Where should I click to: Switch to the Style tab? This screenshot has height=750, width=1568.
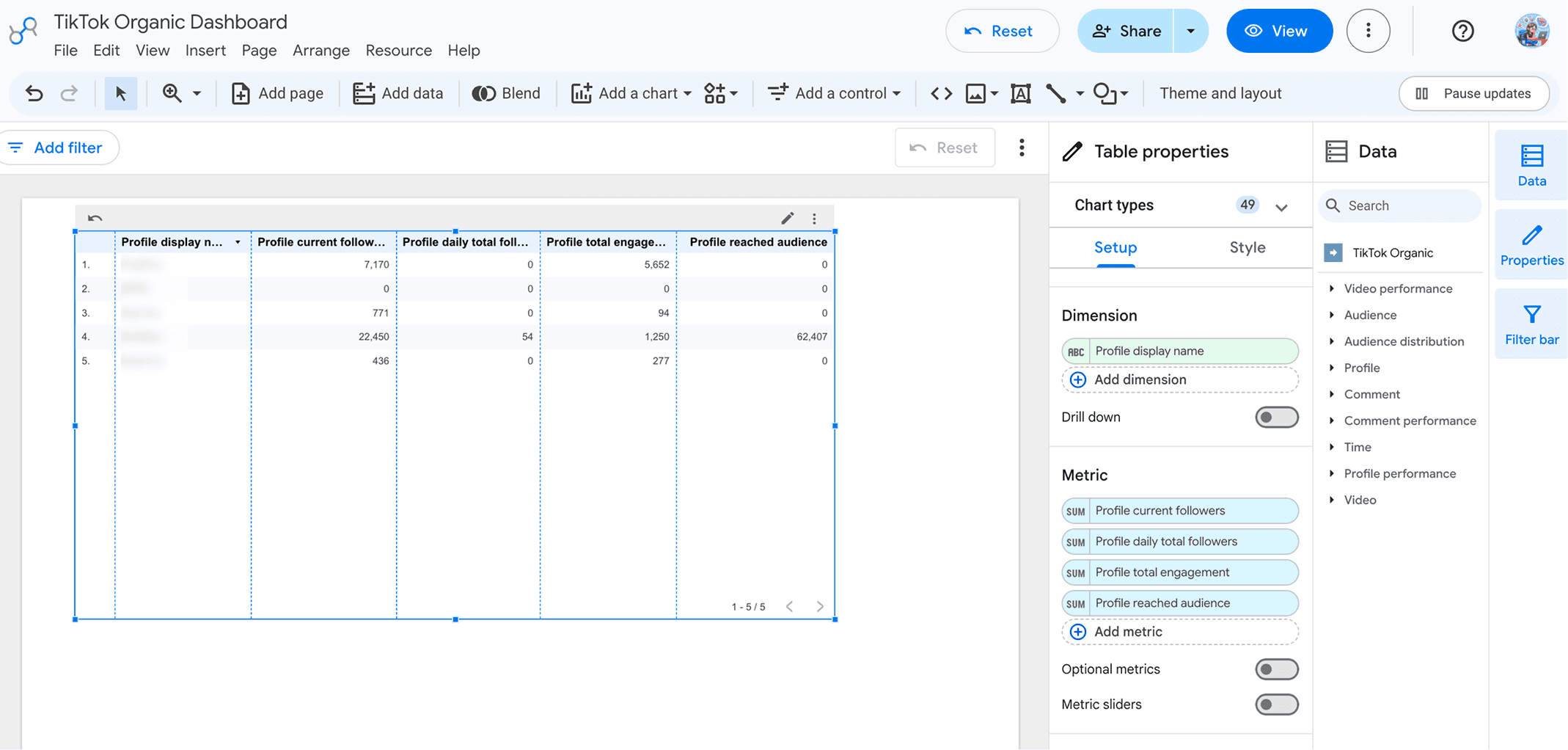(x=1248, y=248)
